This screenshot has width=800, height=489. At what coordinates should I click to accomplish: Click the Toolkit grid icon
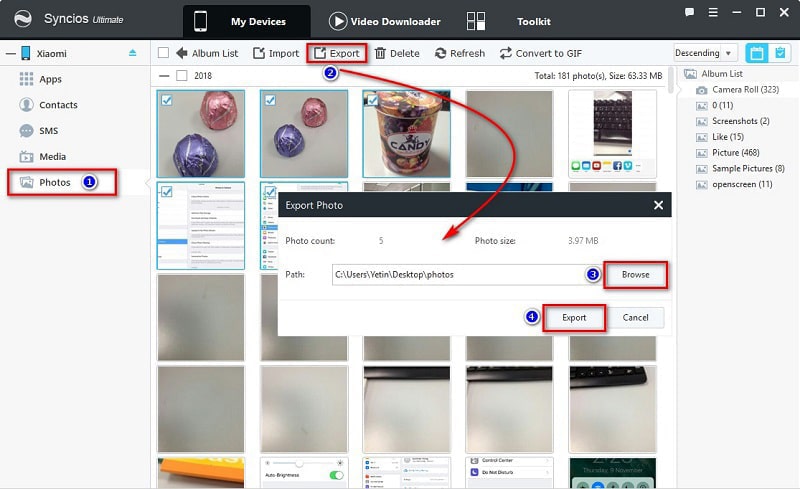(x=476, y=21)
